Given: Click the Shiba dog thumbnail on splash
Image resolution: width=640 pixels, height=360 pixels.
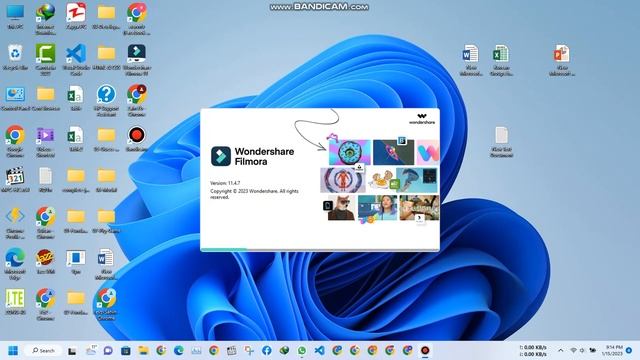Looking at the screenshot, I should [341, 208].
